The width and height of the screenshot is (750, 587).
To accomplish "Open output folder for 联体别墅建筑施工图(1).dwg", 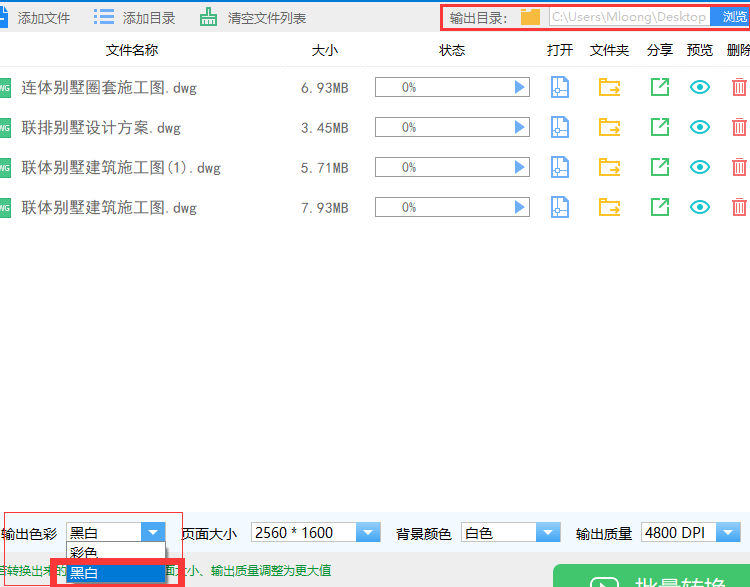I will [609, 167].
